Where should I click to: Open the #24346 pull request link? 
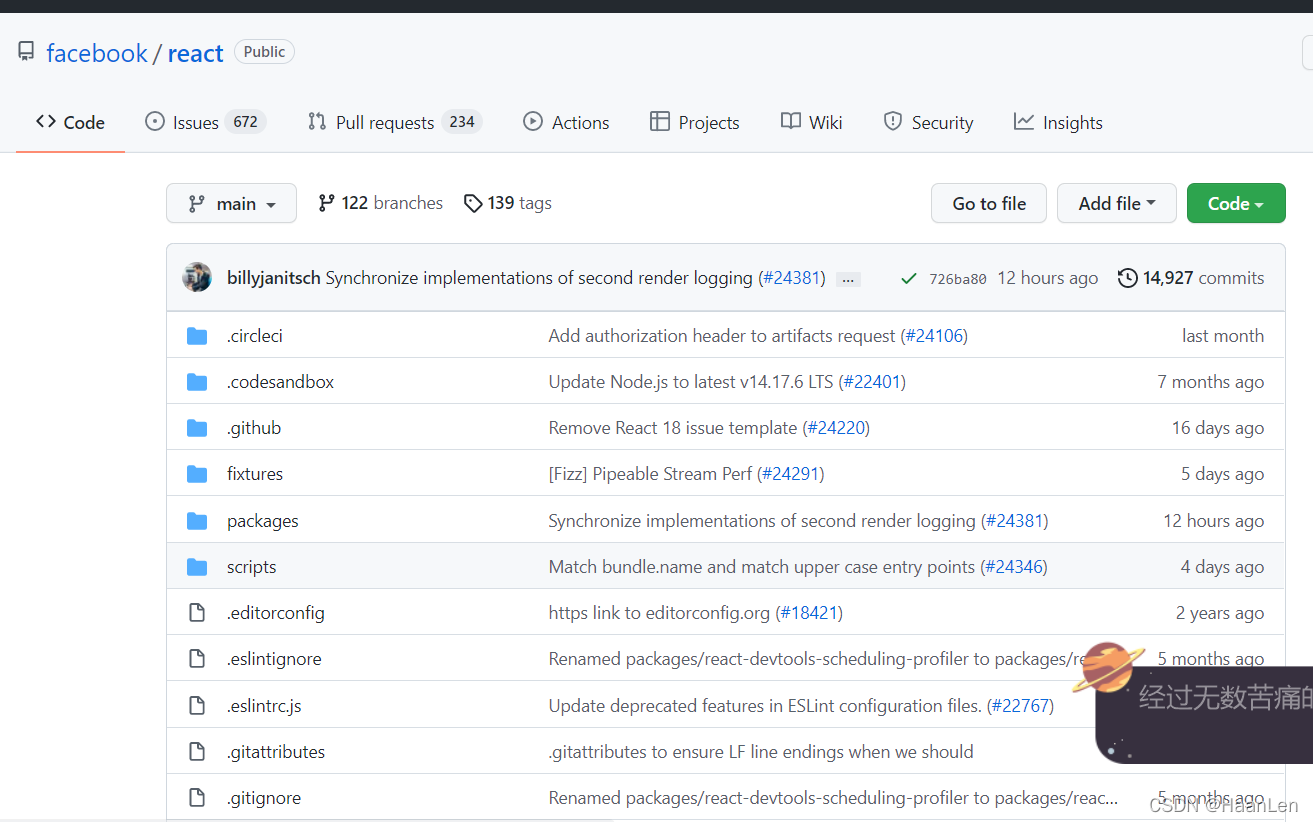(1014, 567)
